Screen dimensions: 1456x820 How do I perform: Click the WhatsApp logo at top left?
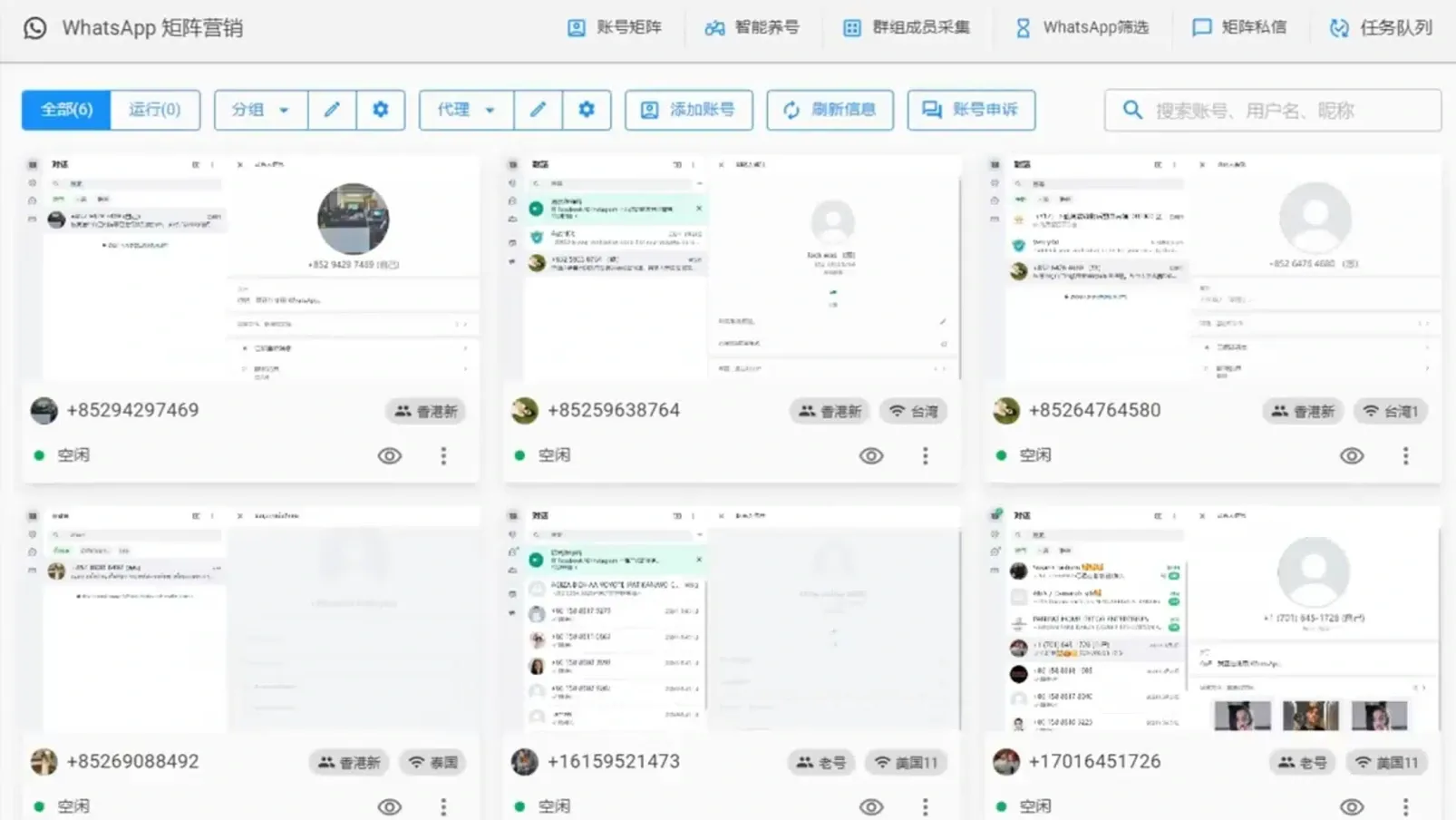[x=34, y=27]
